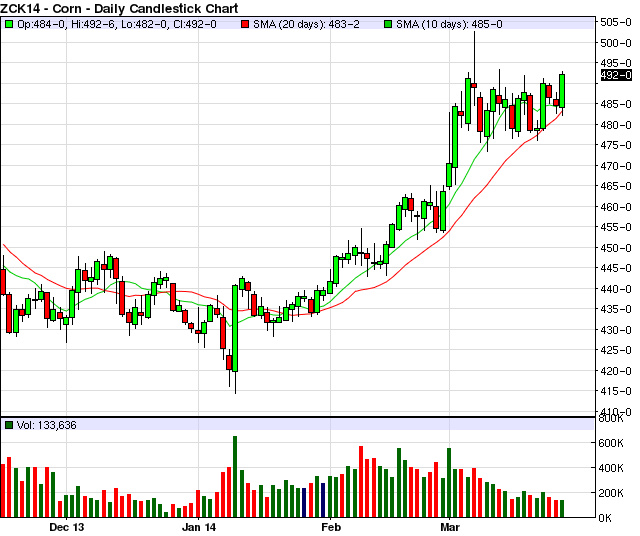
Task: Click the Jan 14 date axis label
Action: (x=199, y=527)
